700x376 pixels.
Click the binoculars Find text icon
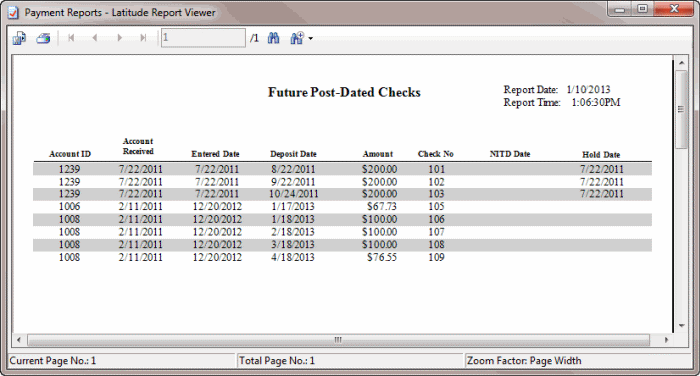[273, 38]
